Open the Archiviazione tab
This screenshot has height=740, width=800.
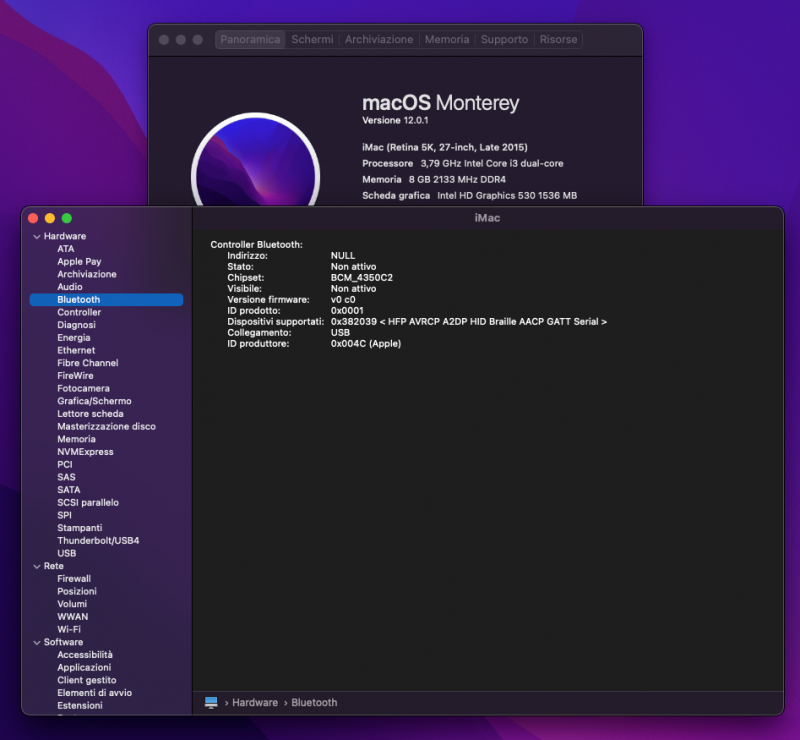click(379, 40)
